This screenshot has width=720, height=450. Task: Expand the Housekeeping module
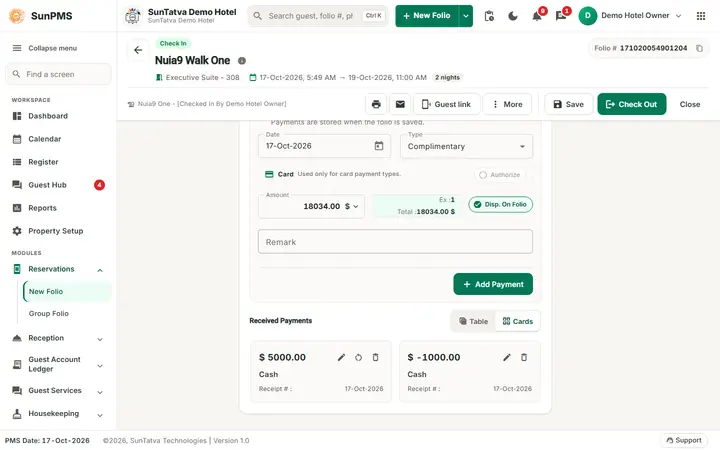point(100,416)
